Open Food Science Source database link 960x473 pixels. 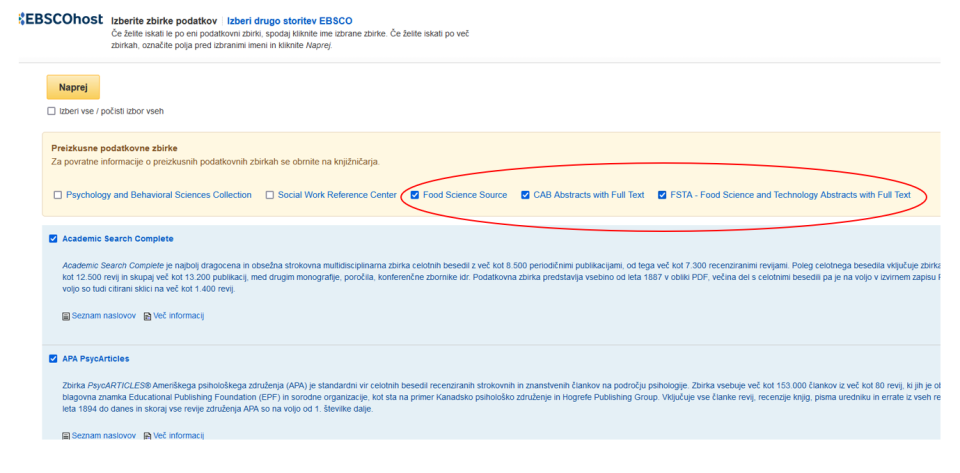(x=465, y=195)
